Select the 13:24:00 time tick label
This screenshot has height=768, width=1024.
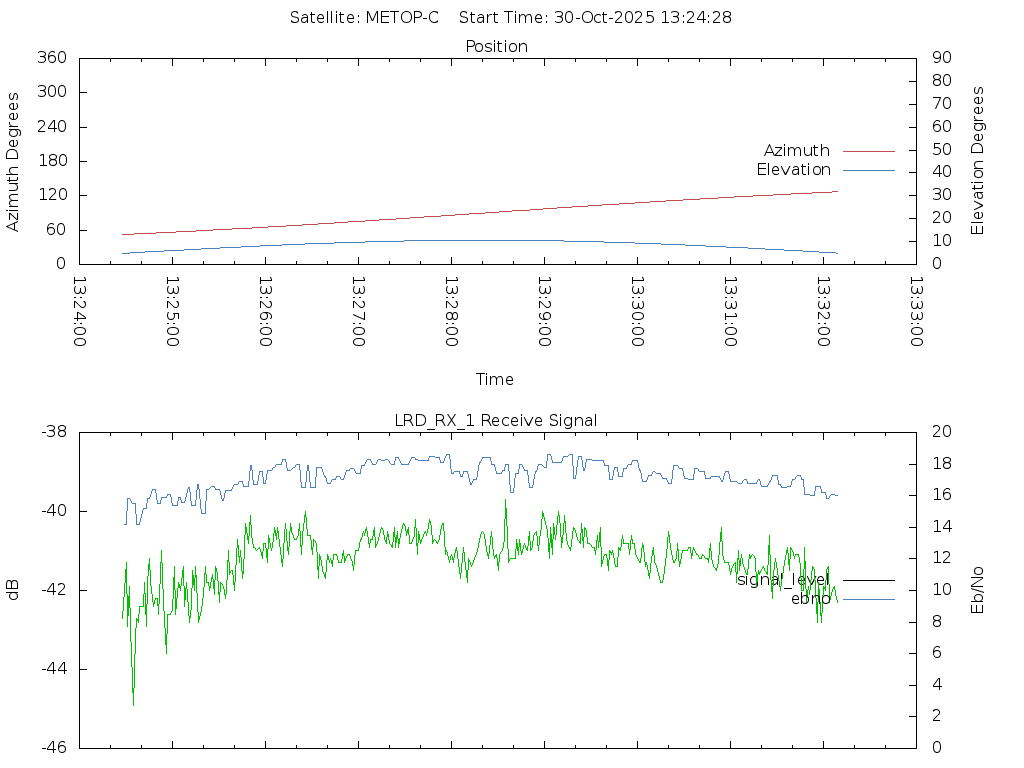point(79,312)
